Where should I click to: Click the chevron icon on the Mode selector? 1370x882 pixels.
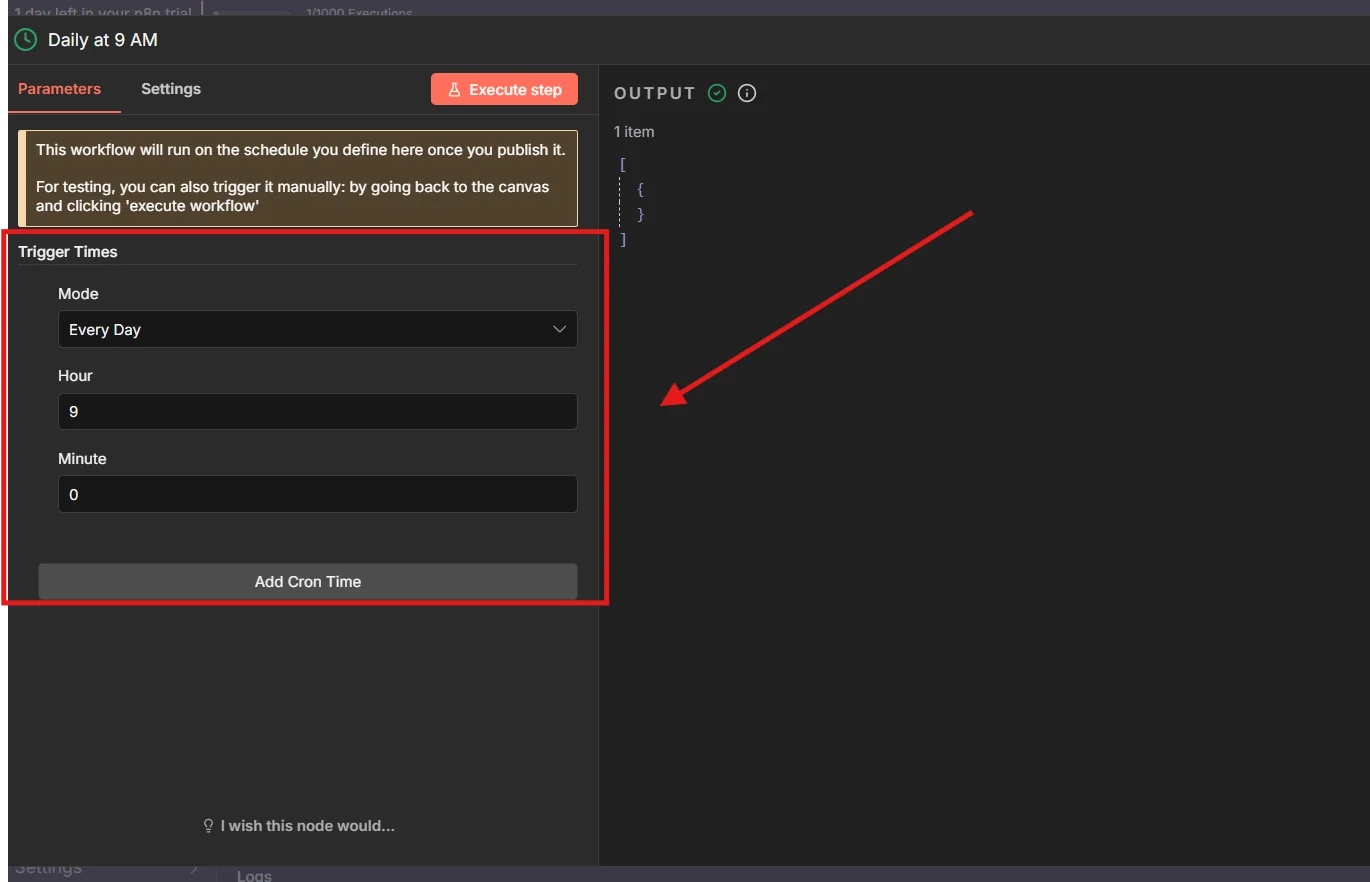pyautogui.click(x=559, y=328)
